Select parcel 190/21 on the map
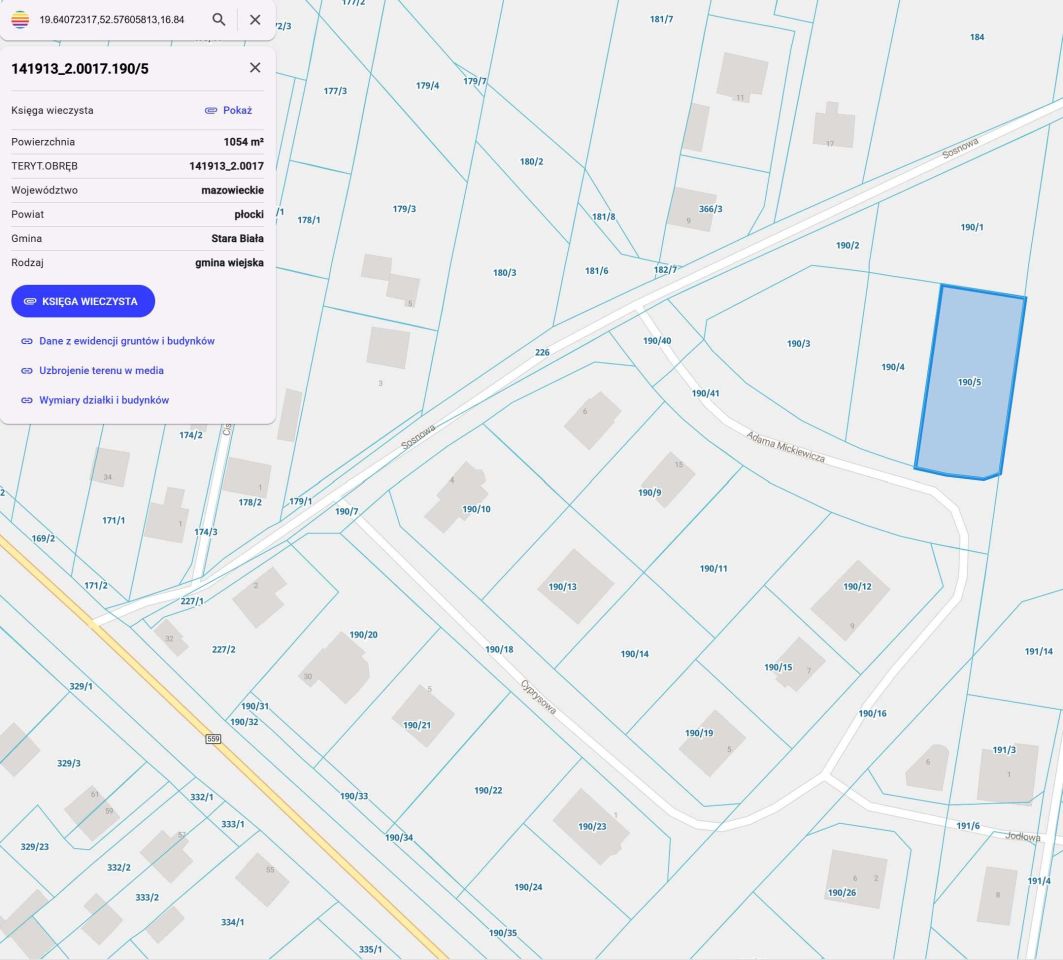This screenshot has height=960, width=1063. pyautogui.click(x=417, y=725)
